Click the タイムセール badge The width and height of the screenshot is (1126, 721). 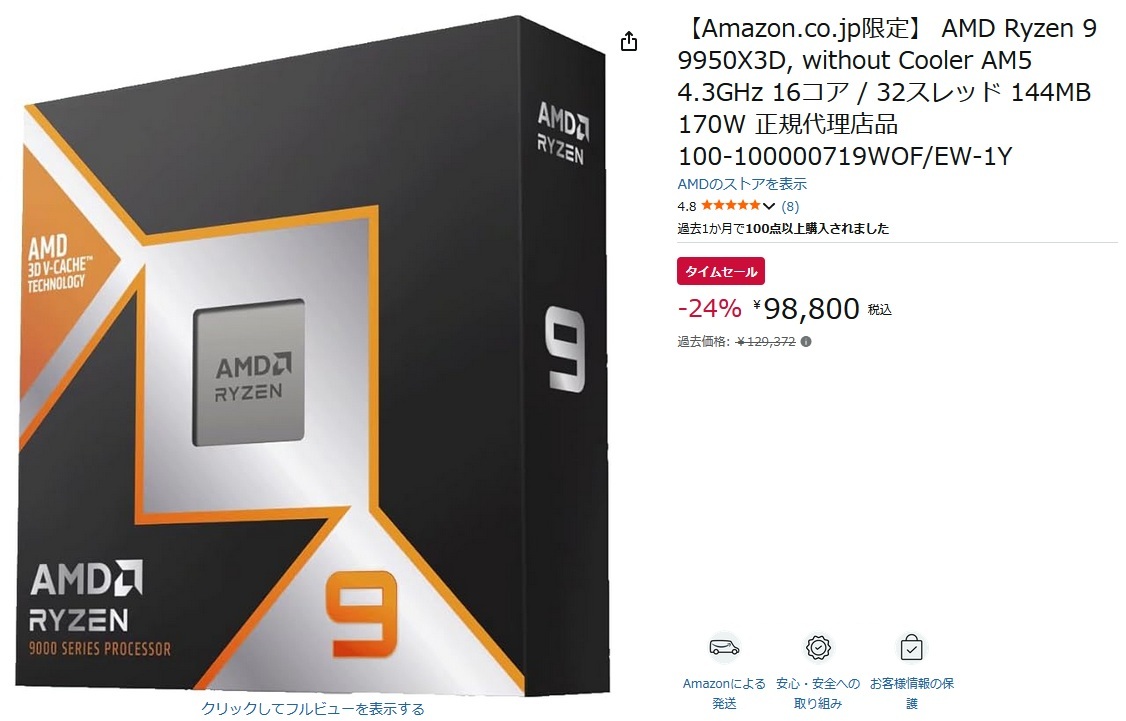(x=721, y=271)
